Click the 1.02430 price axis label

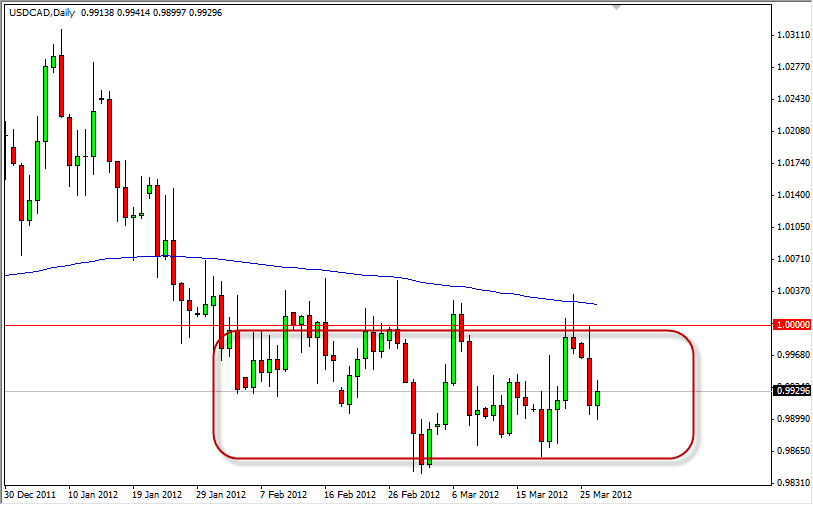point(793,99)
